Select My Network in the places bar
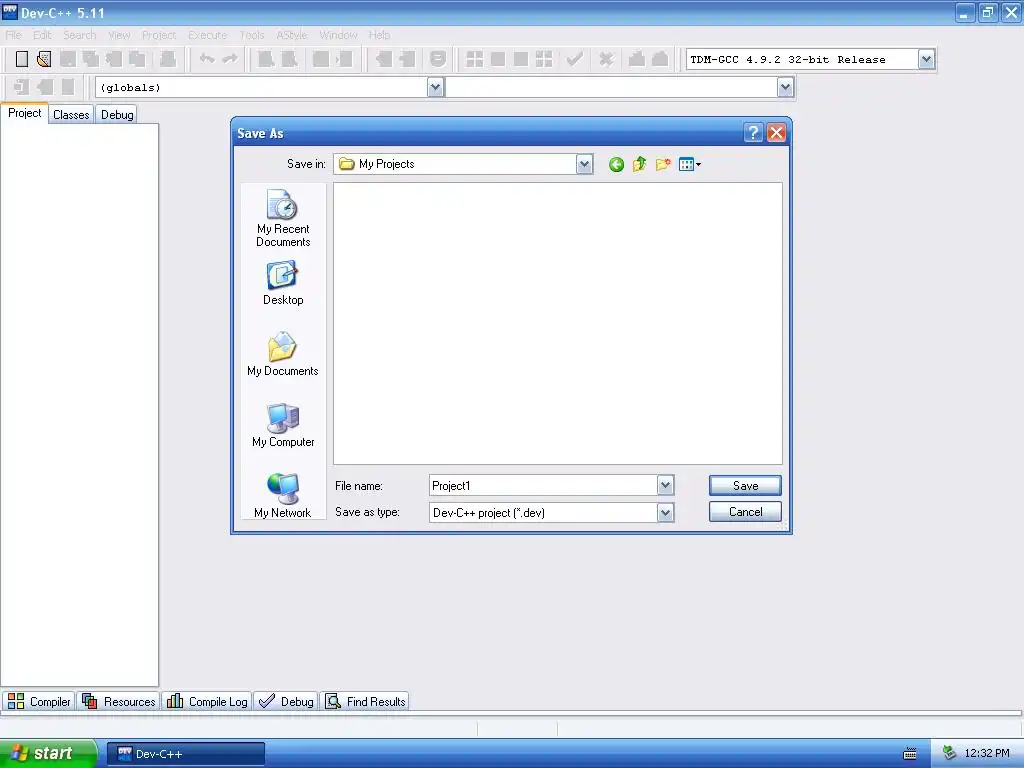The height and width of the screenshot is (768, 1024). [x=283, y=496]
